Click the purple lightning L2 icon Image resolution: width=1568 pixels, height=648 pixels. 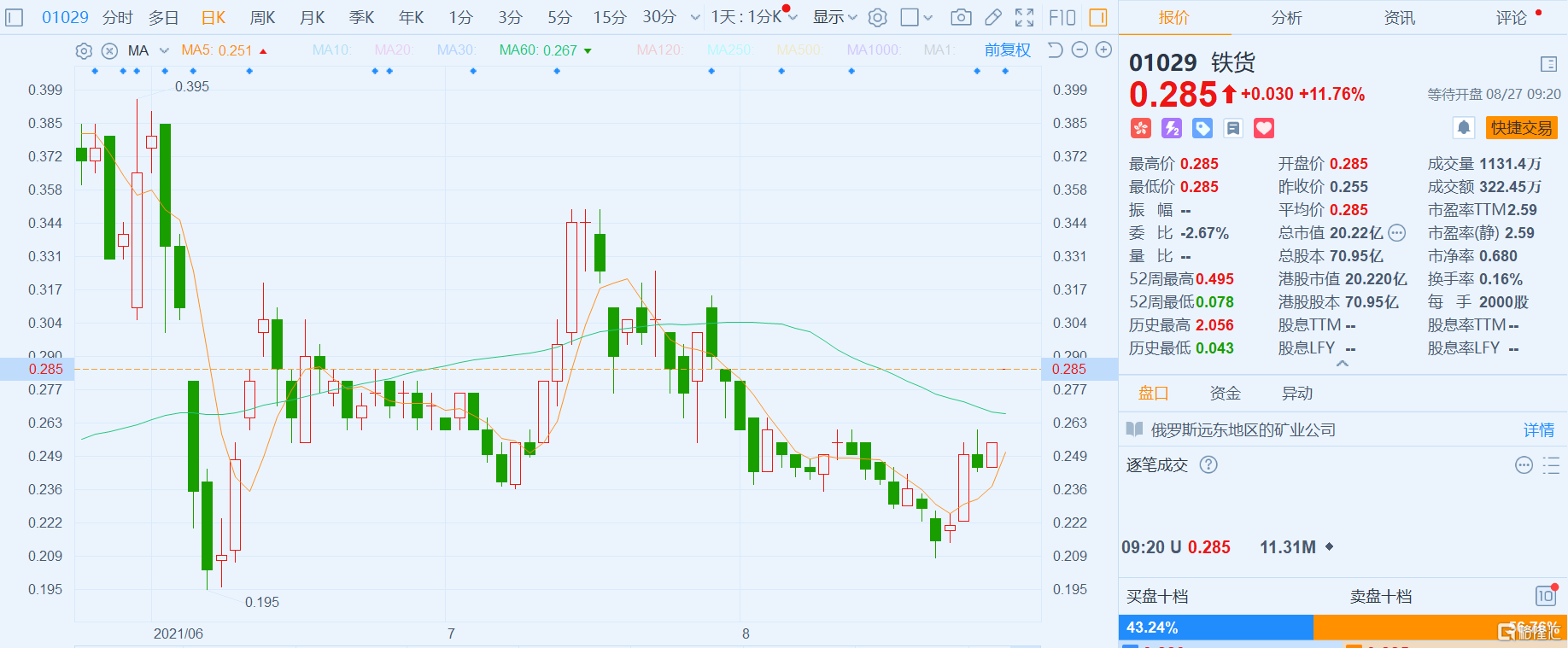(x=1172, y=128)
